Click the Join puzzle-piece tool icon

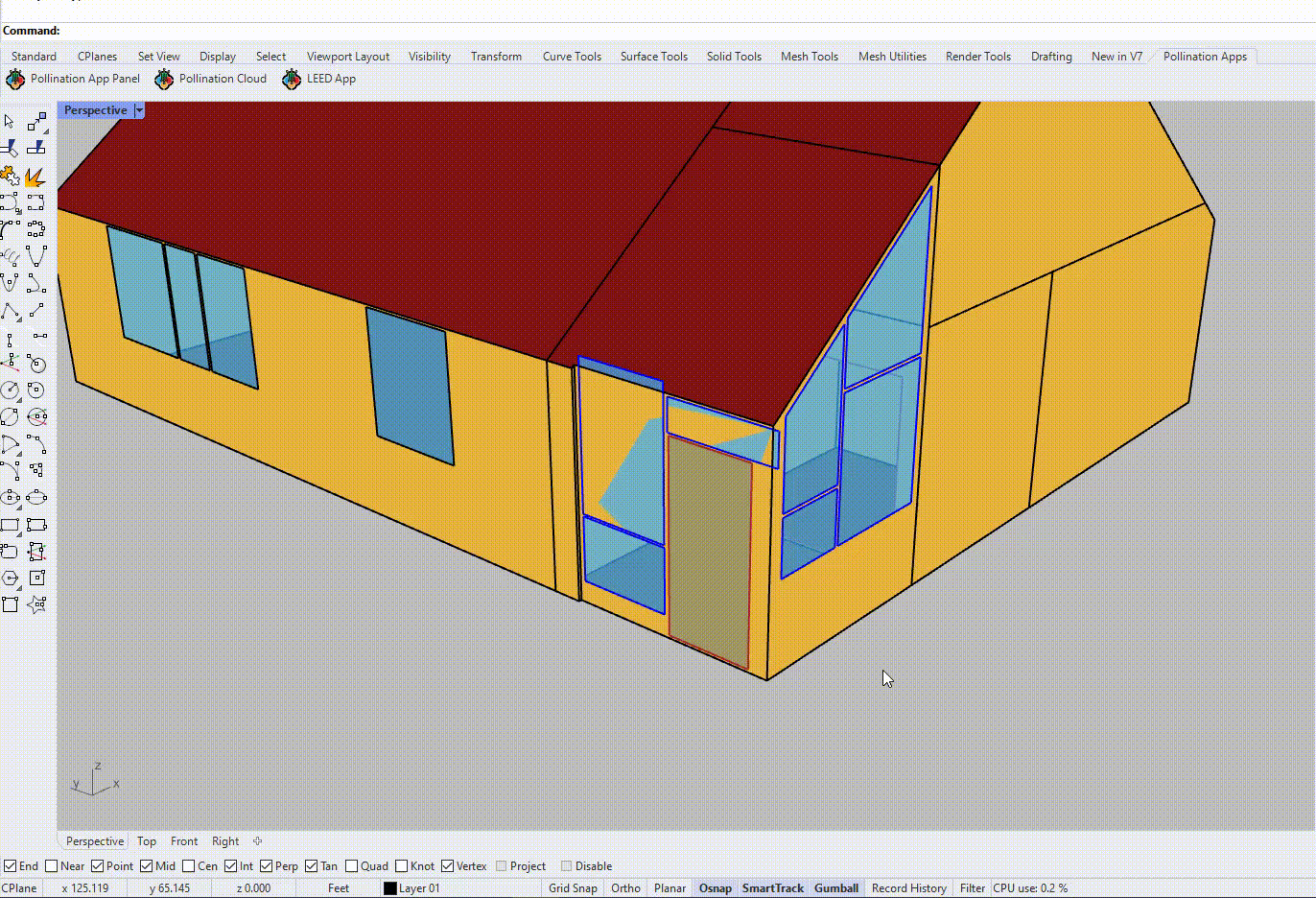point(10,176)
